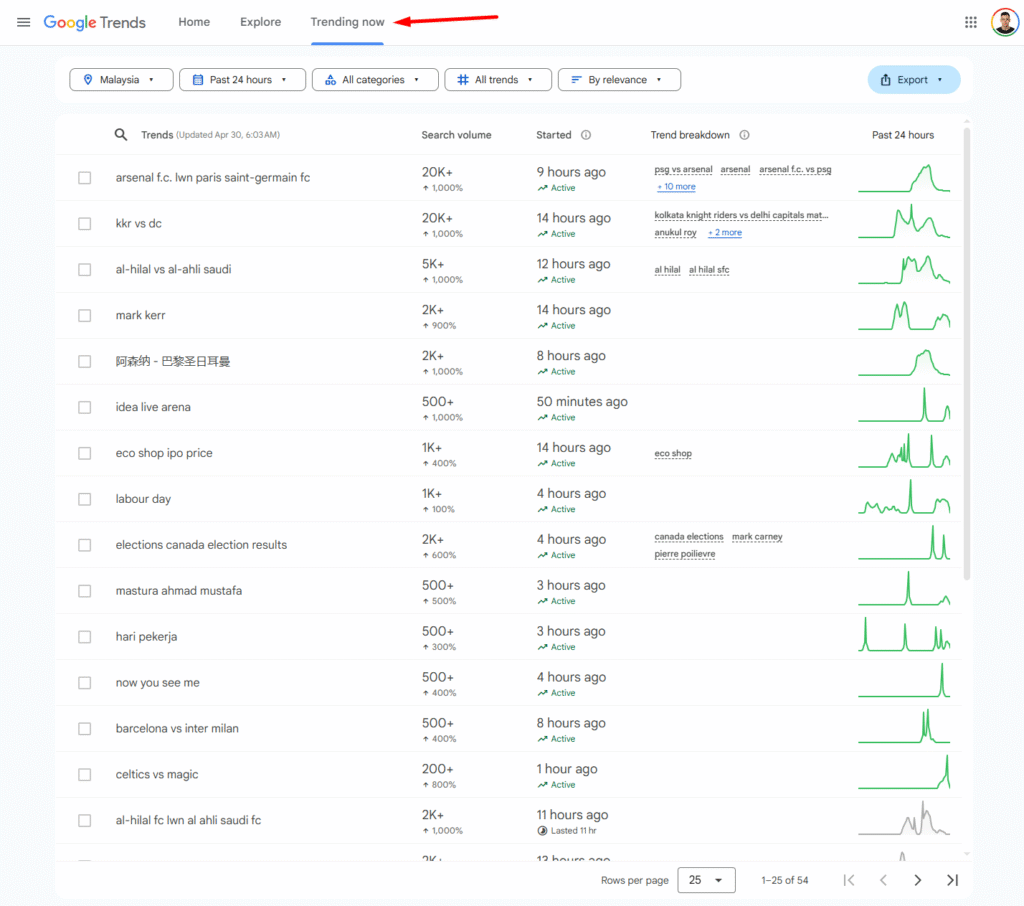The height and width of the screenshot is (906, 1024).
Task: Open the All trends dropdown
Action: (498, 80)
